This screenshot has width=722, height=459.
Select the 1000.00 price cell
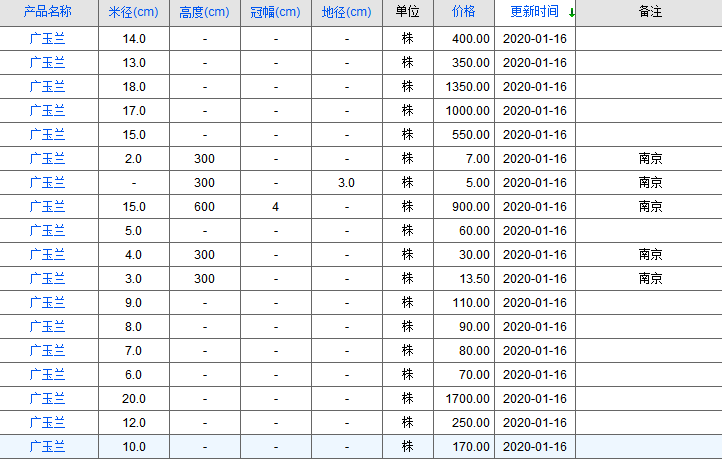pyautogui.click(x=467, y=111)
